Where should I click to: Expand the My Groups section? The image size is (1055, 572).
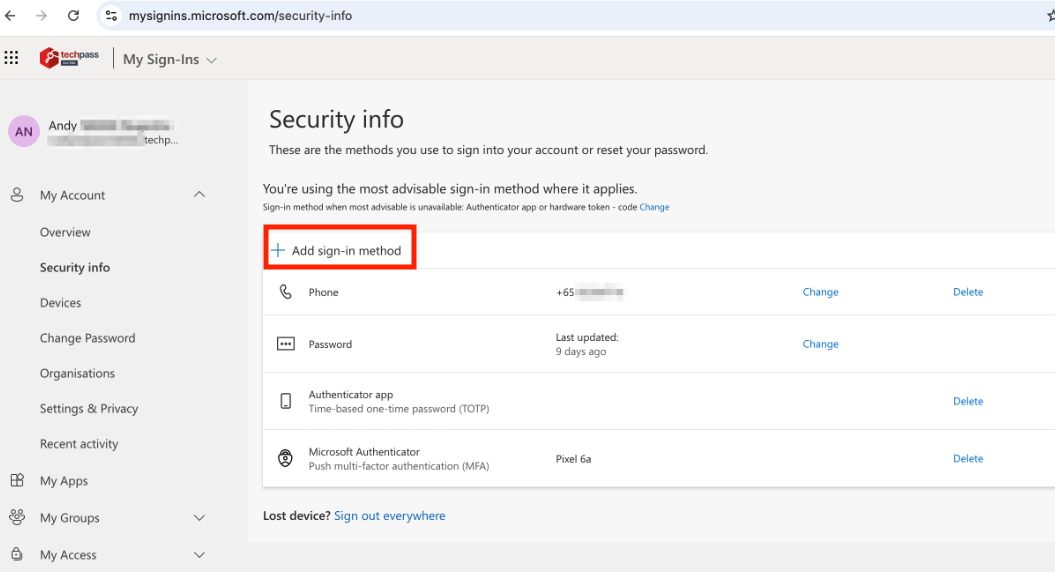pos(199,518)
